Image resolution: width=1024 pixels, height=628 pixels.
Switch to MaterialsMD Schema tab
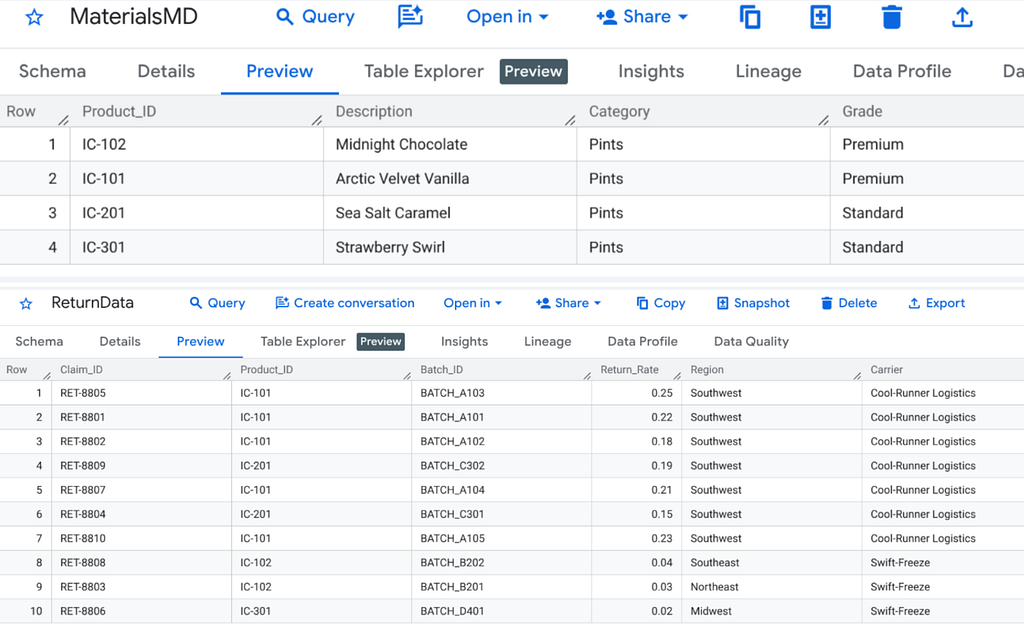click(x=52, y=71)
